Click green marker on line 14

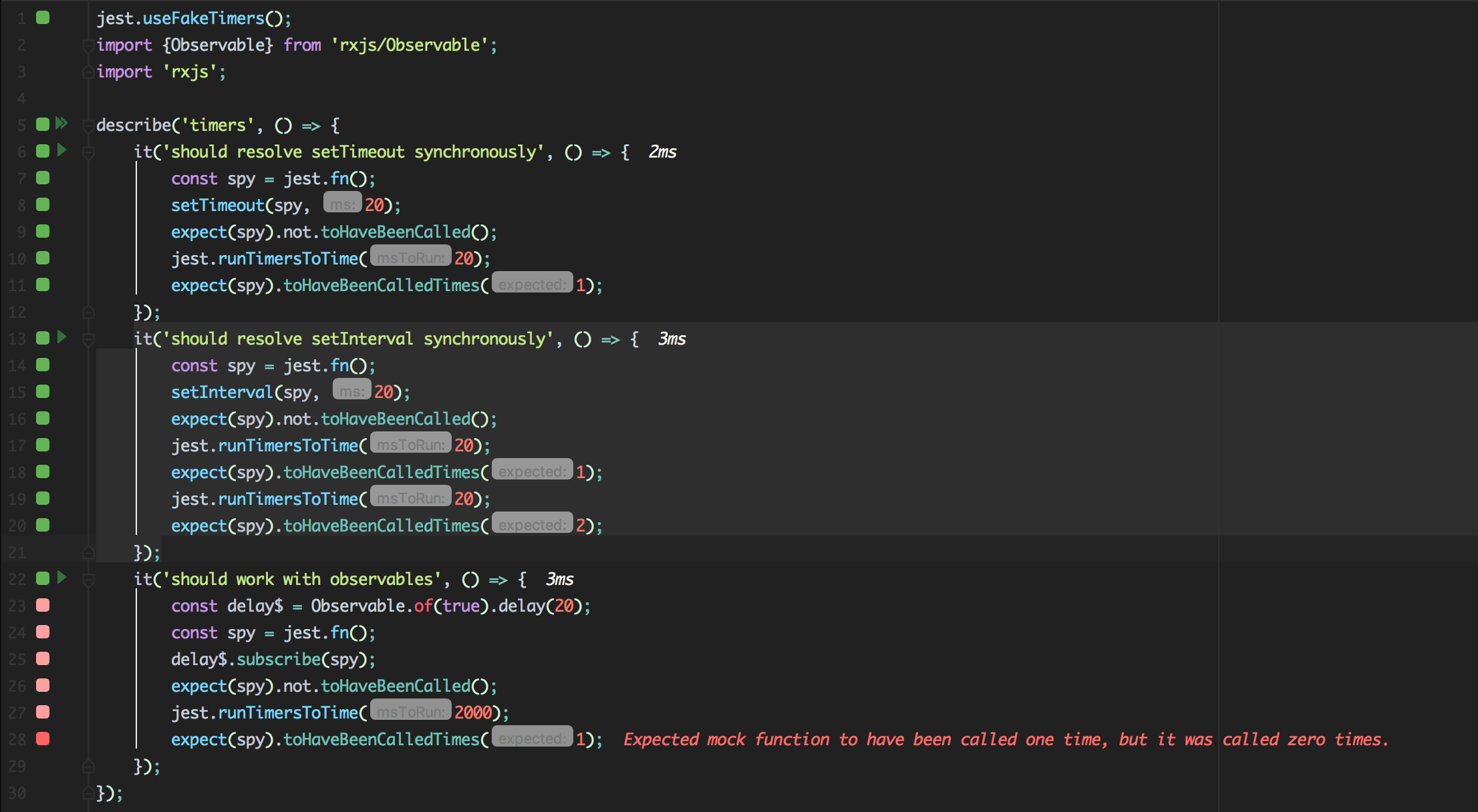(43, 365)
